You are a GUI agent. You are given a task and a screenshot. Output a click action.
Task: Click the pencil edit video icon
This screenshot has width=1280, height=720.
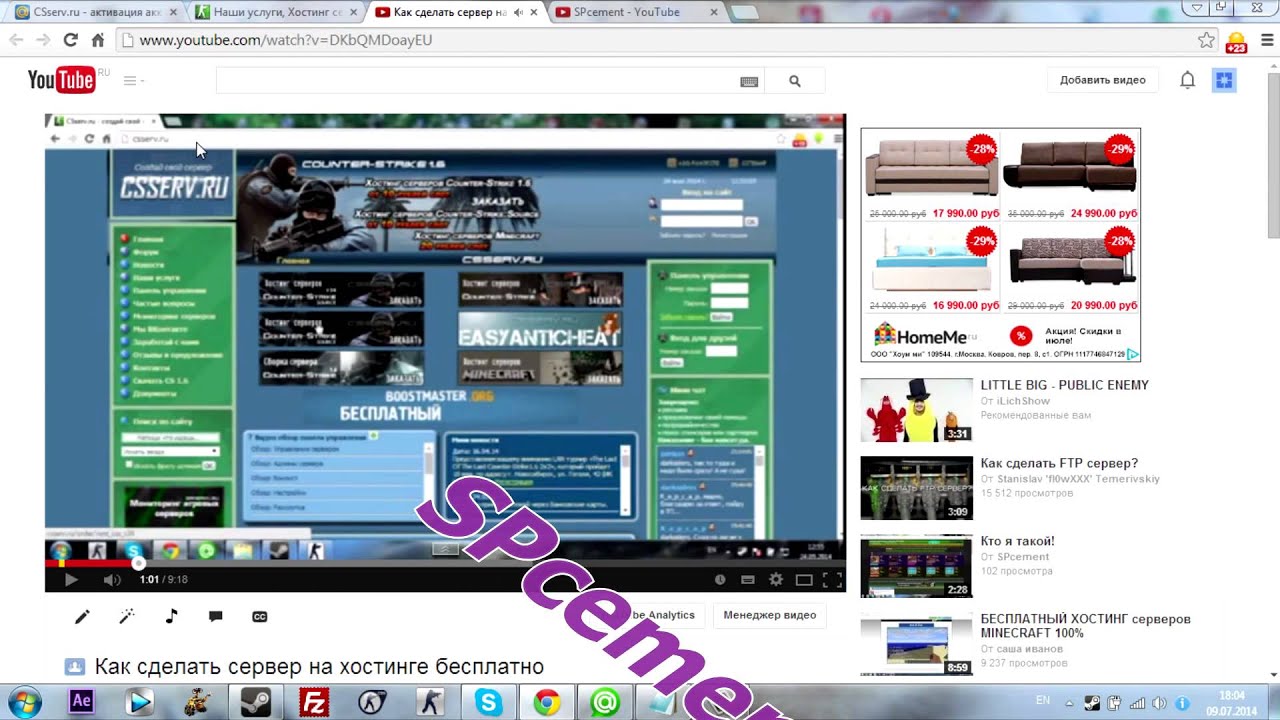tap(82, 617)
